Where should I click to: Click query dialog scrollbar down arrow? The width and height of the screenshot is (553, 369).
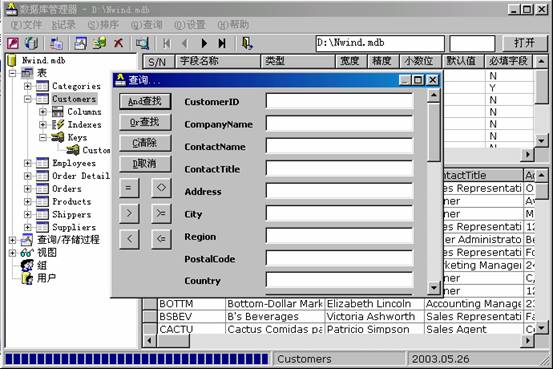point(433,288)
